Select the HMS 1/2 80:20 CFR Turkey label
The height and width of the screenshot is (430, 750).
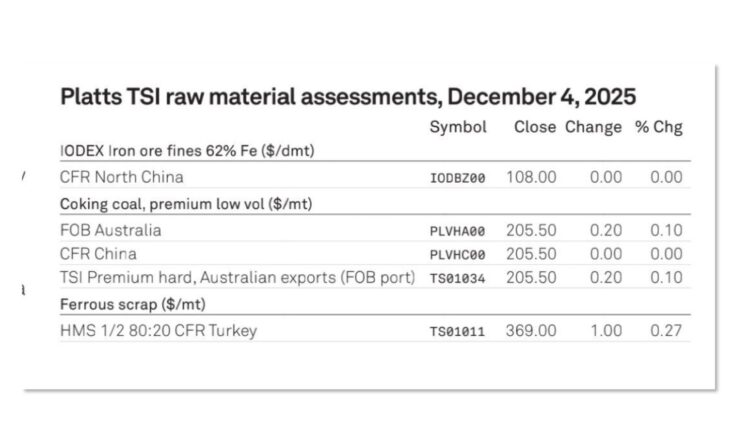(x=159, y=330)
